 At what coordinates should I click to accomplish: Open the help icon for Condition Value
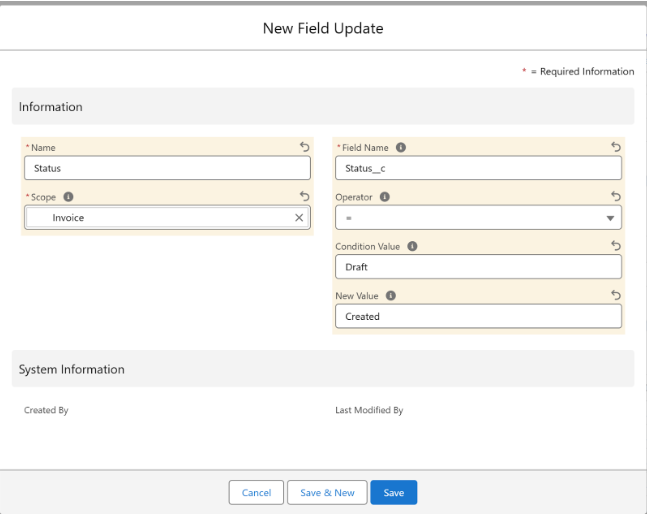pyautogui.click(x=413, y=246)
